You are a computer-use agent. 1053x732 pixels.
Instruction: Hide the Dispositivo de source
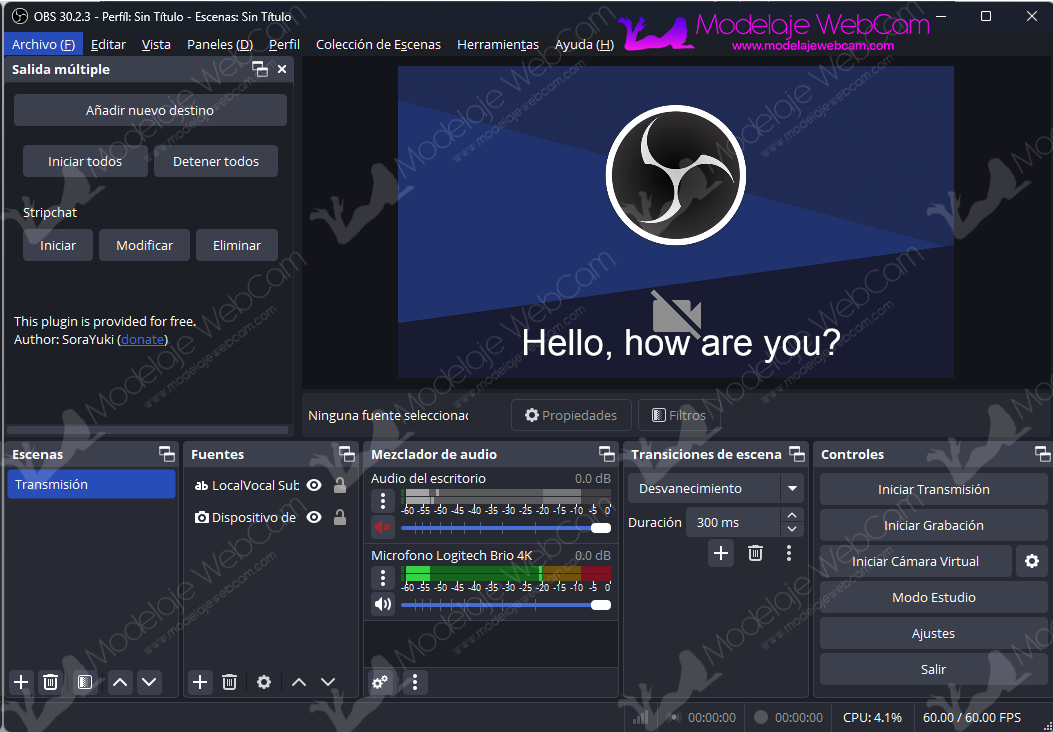coord(314,517)
